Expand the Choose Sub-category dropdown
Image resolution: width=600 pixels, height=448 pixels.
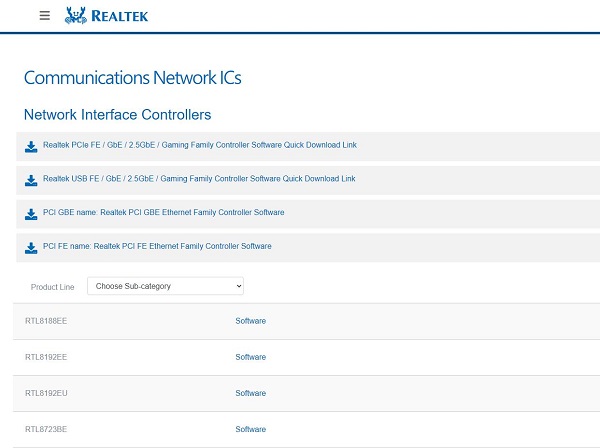pos(165,286)
